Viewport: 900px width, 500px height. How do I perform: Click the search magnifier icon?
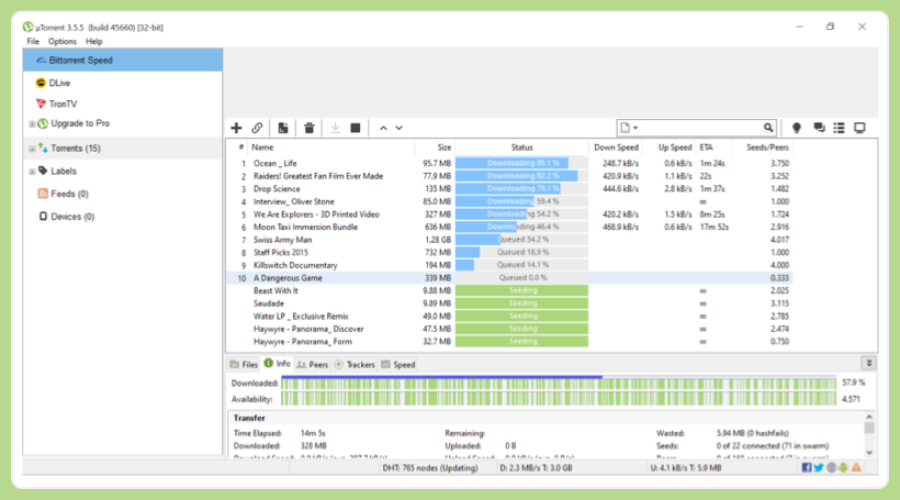pyautogui.click(x=768, y=127)
